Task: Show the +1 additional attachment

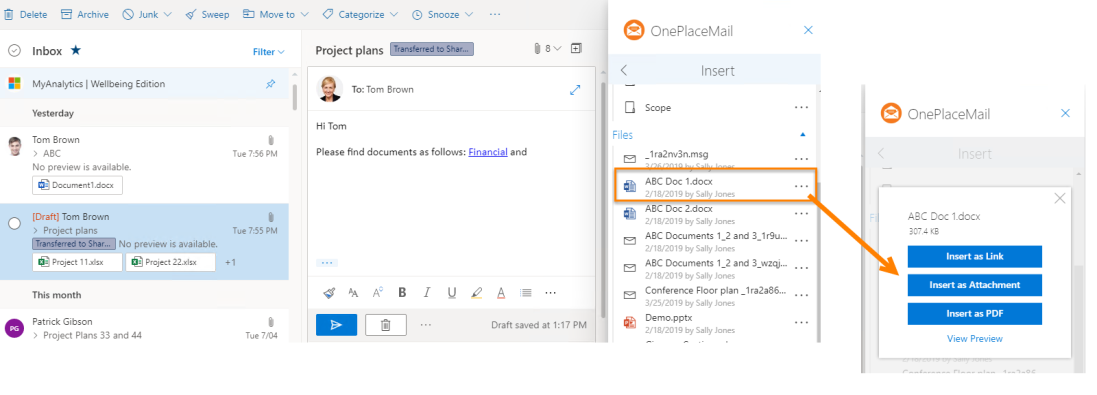Action: [x=230, y=262]
